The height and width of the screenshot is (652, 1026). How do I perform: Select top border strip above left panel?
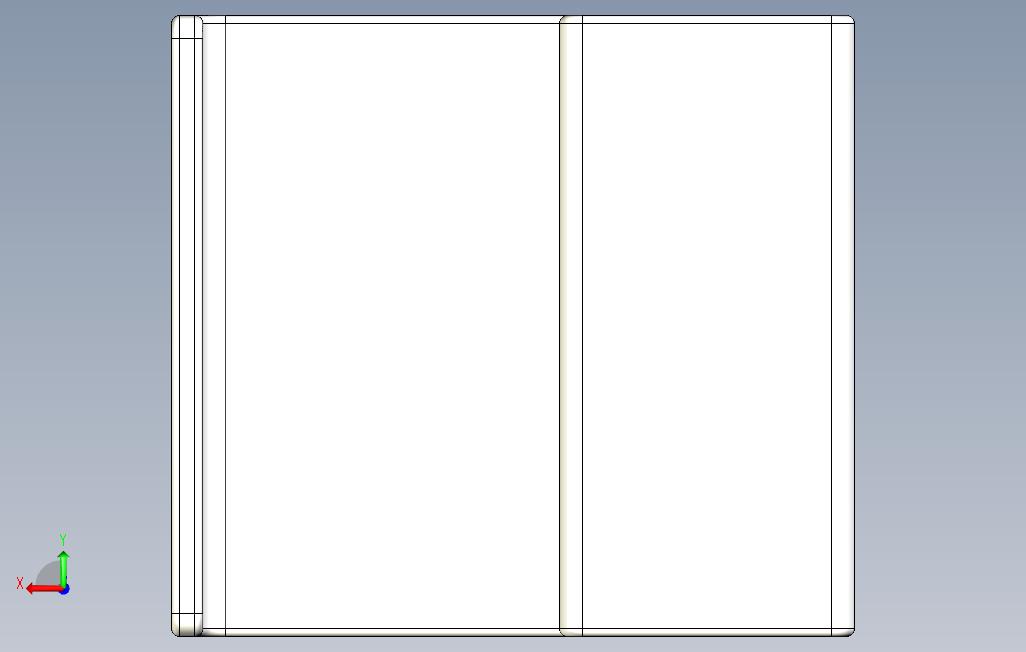click(x=393, y=20)
